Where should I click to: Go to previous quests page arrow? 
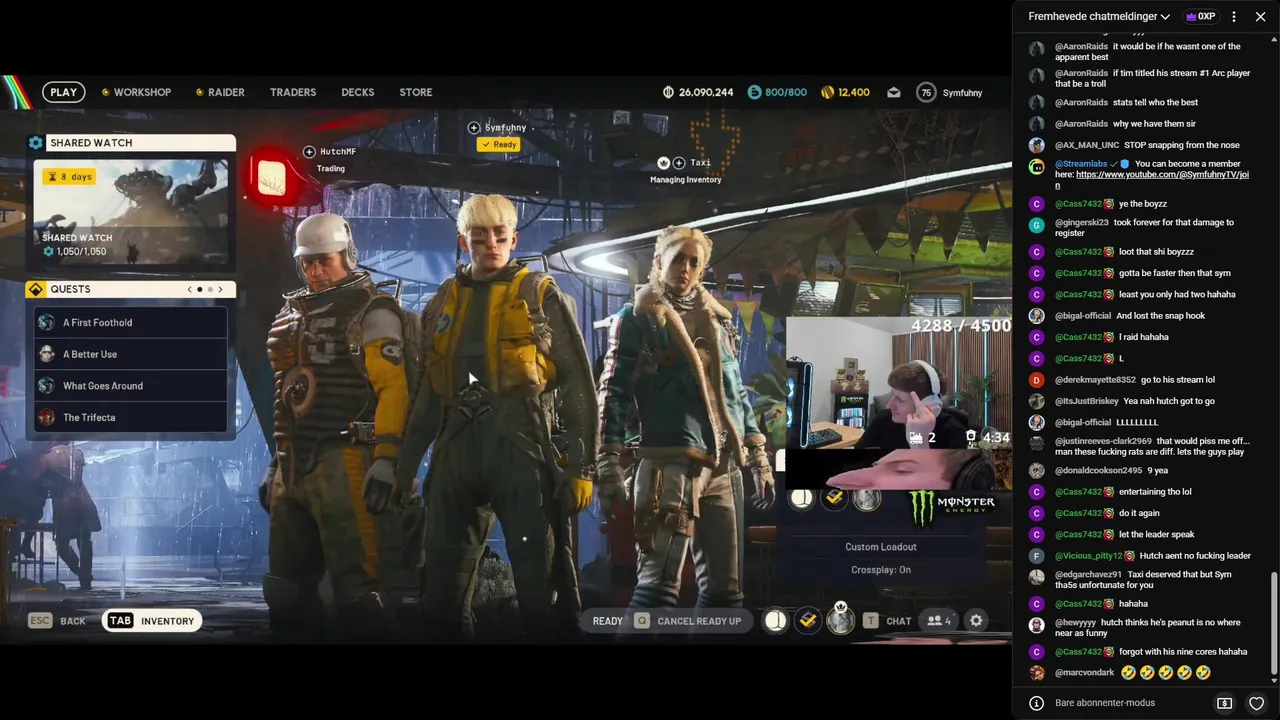pos(190,289)
